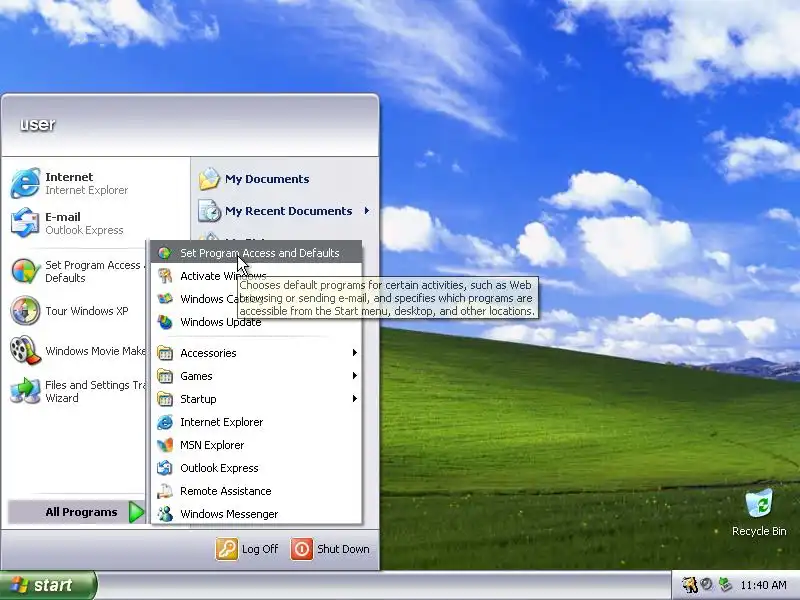Screen dimensions: 800x600
Task: Click Set Program Access icon in left column
Action: pos(25,271)
